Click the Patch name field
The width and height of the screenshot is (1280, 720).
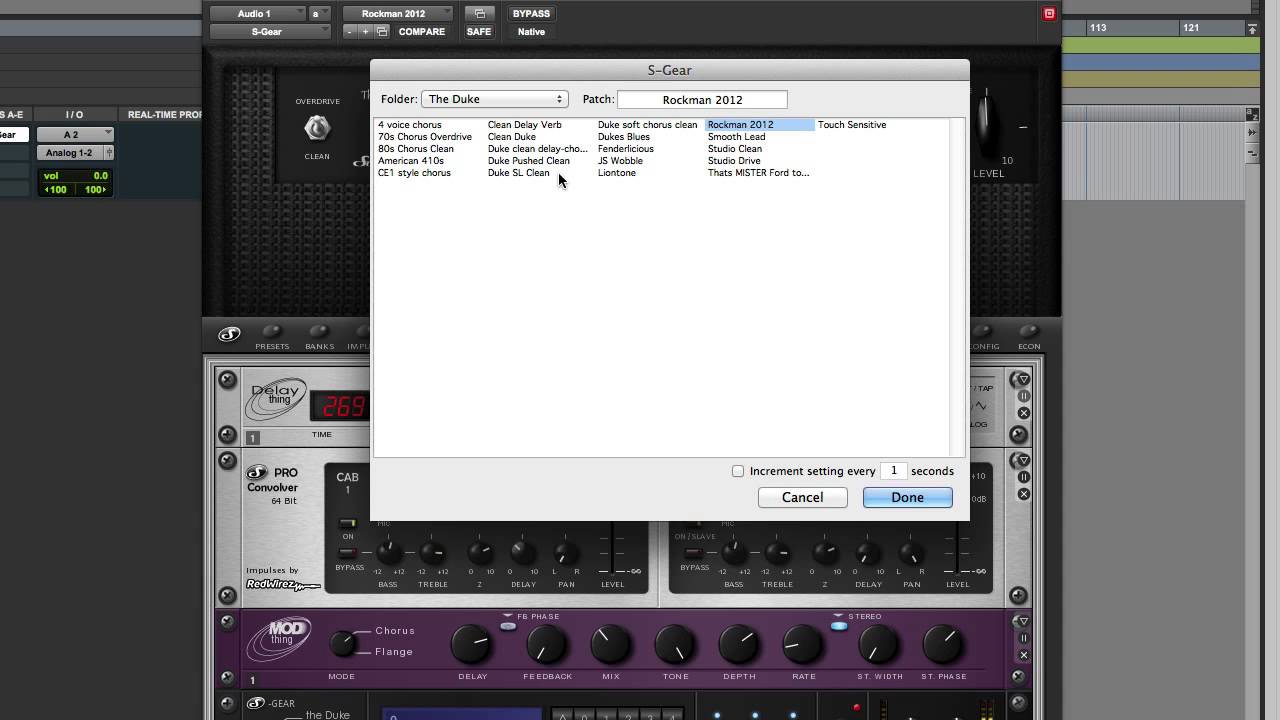point(702,99)
